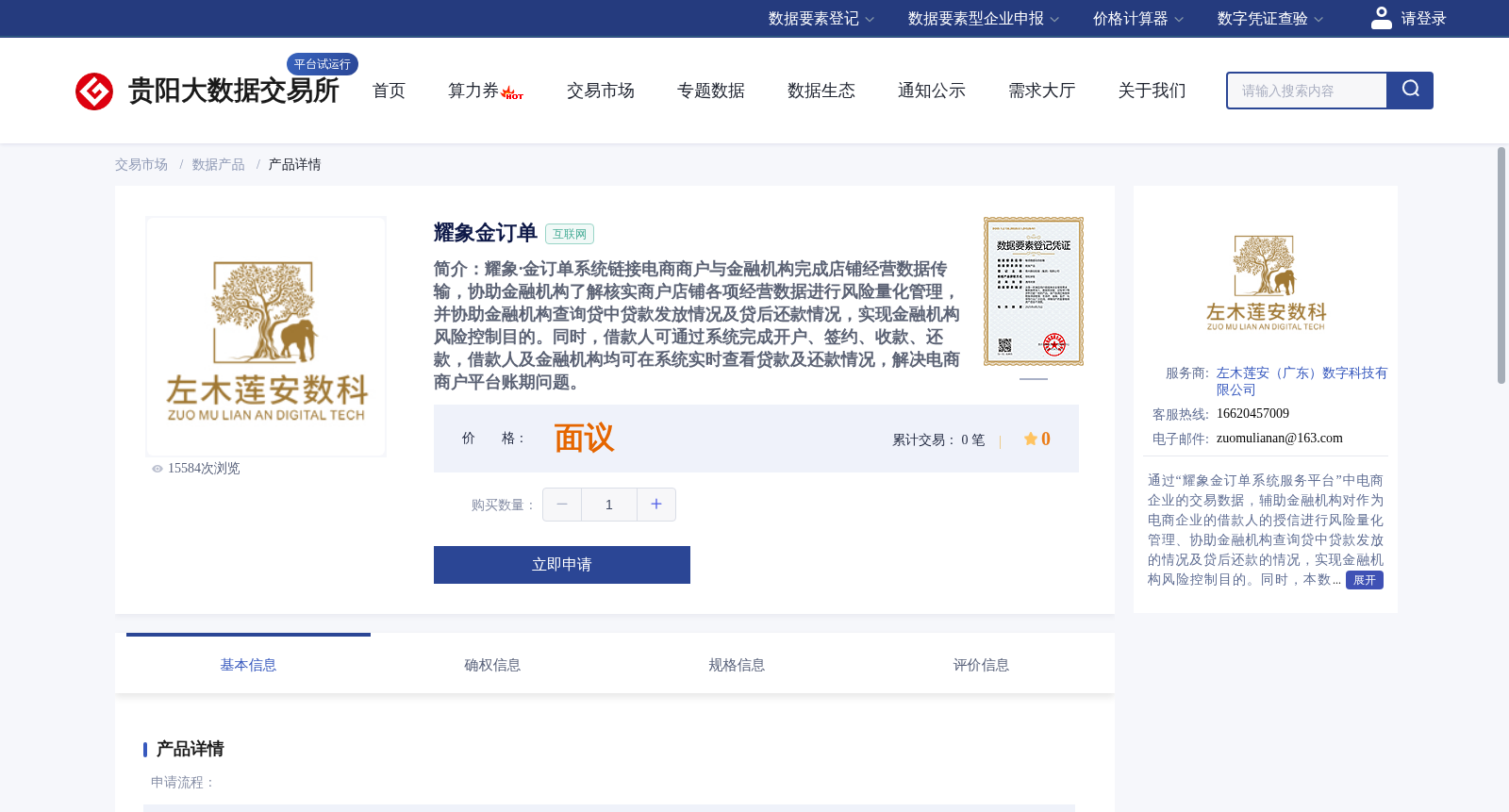The width and height of the screenshot is (1509, 812).
Task: Focus the 请输入搜索内容 search field
Action: (1307, 91)
